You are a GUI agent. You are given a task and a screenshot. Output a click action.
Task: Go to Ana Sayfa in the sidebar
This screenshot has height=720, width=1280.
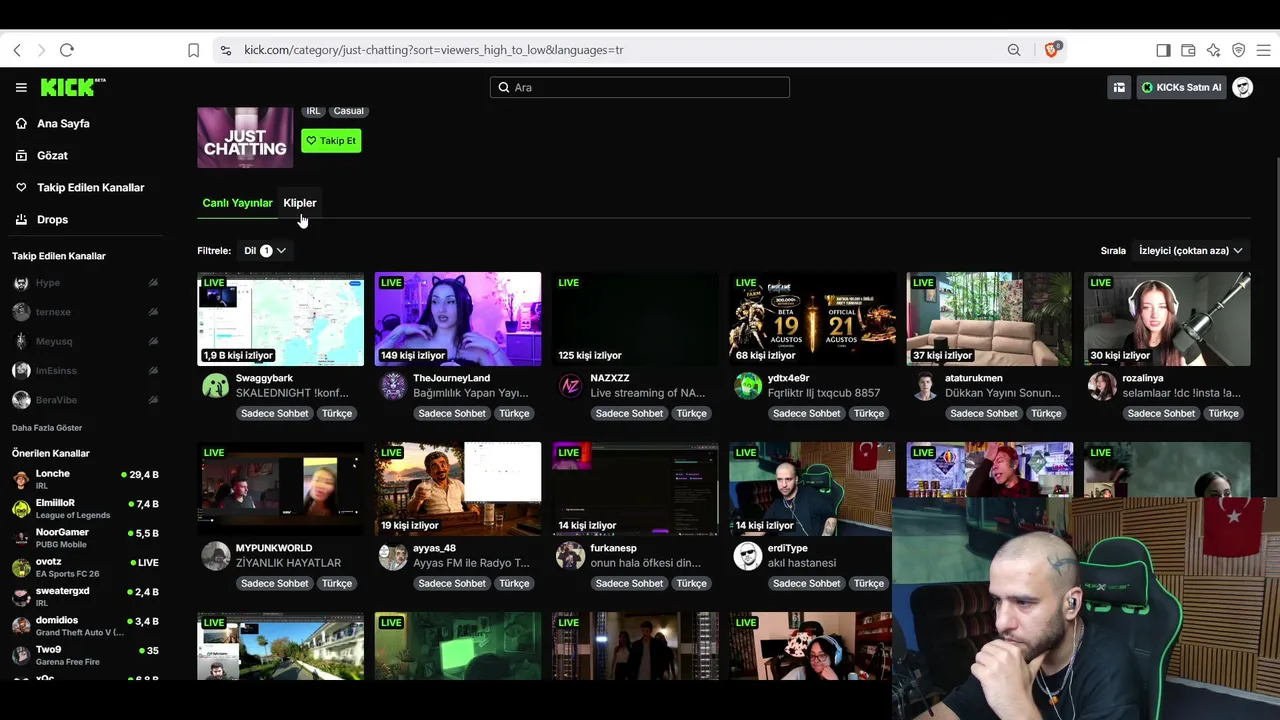coord(63,124)
